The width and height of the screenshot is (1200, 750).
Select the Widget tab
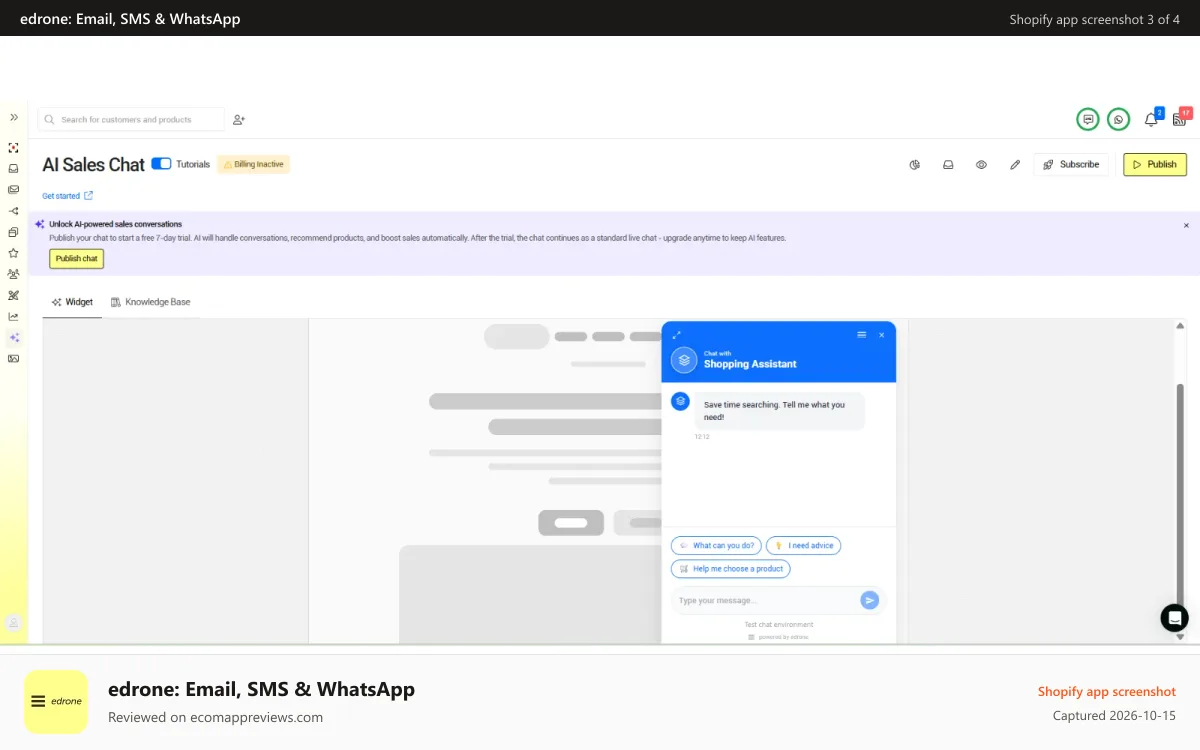(x=72, y=302)
